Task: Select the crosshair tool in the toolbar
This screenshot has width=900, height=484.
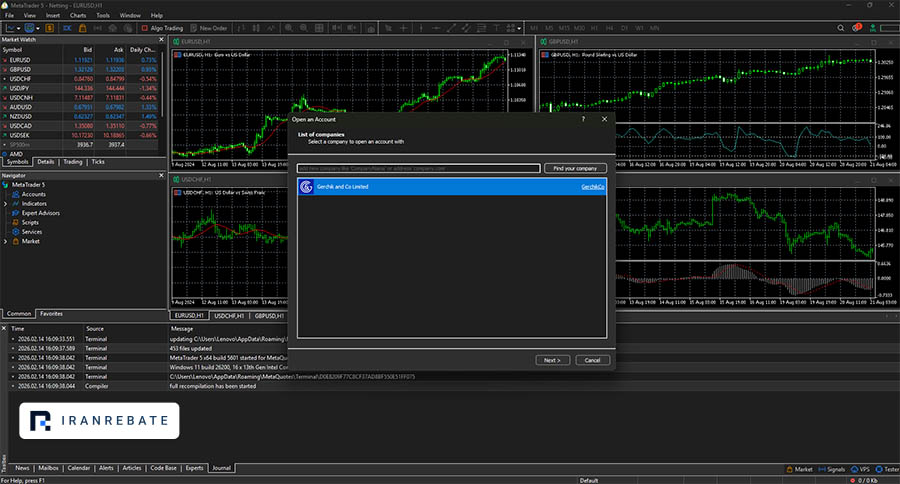Action: pos(404,28)
